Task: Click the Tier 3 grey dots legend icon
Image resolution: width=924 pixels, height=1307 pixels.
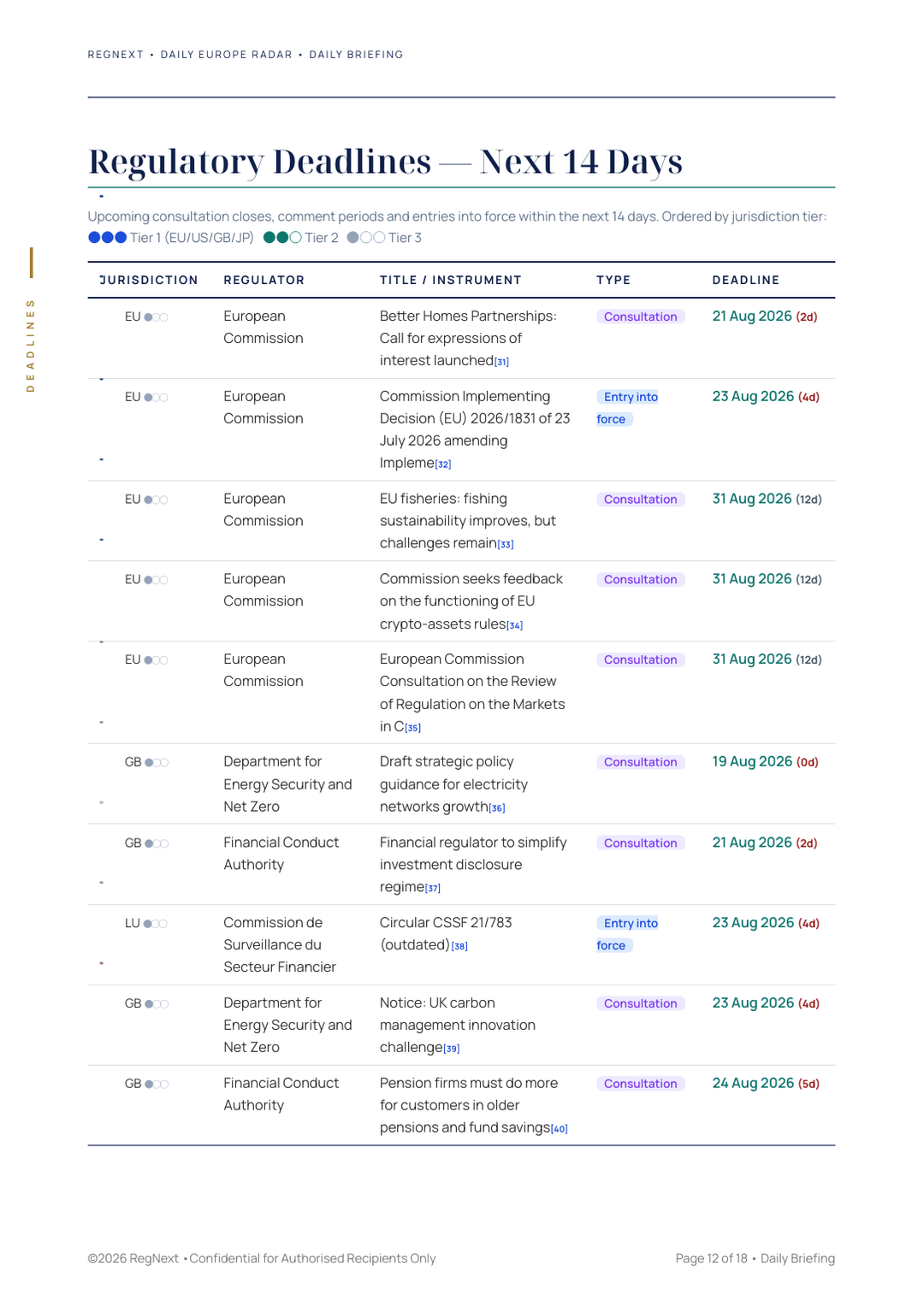Action: click(x=366, y=238)
